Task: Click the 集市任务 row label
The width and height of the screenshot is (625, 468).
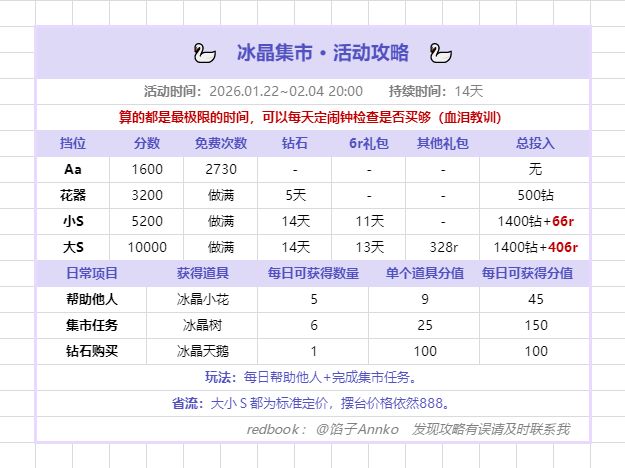Action: point(92,325)
